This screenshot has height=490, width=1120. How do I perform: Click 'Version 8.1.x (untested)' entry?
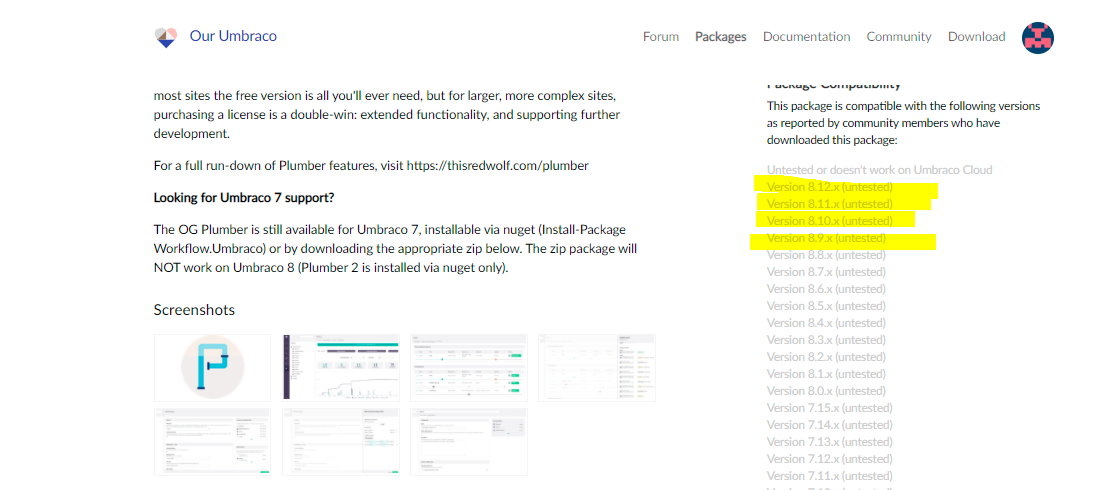826,374
